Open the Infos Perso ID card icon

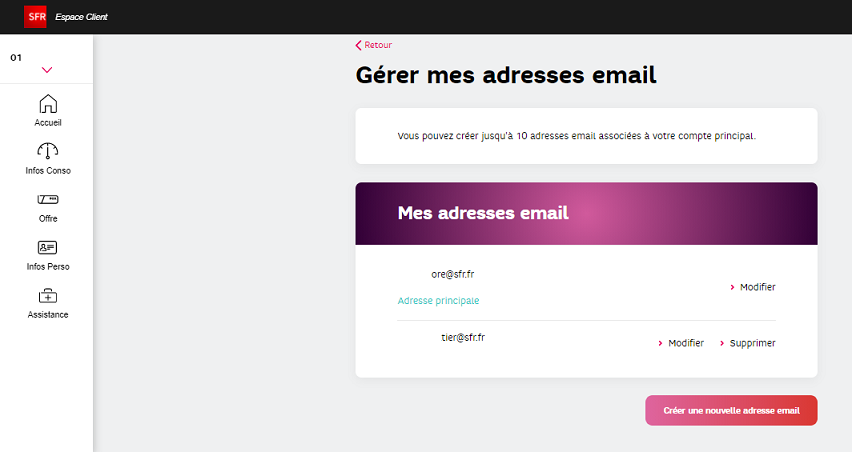tap(47, 247)
